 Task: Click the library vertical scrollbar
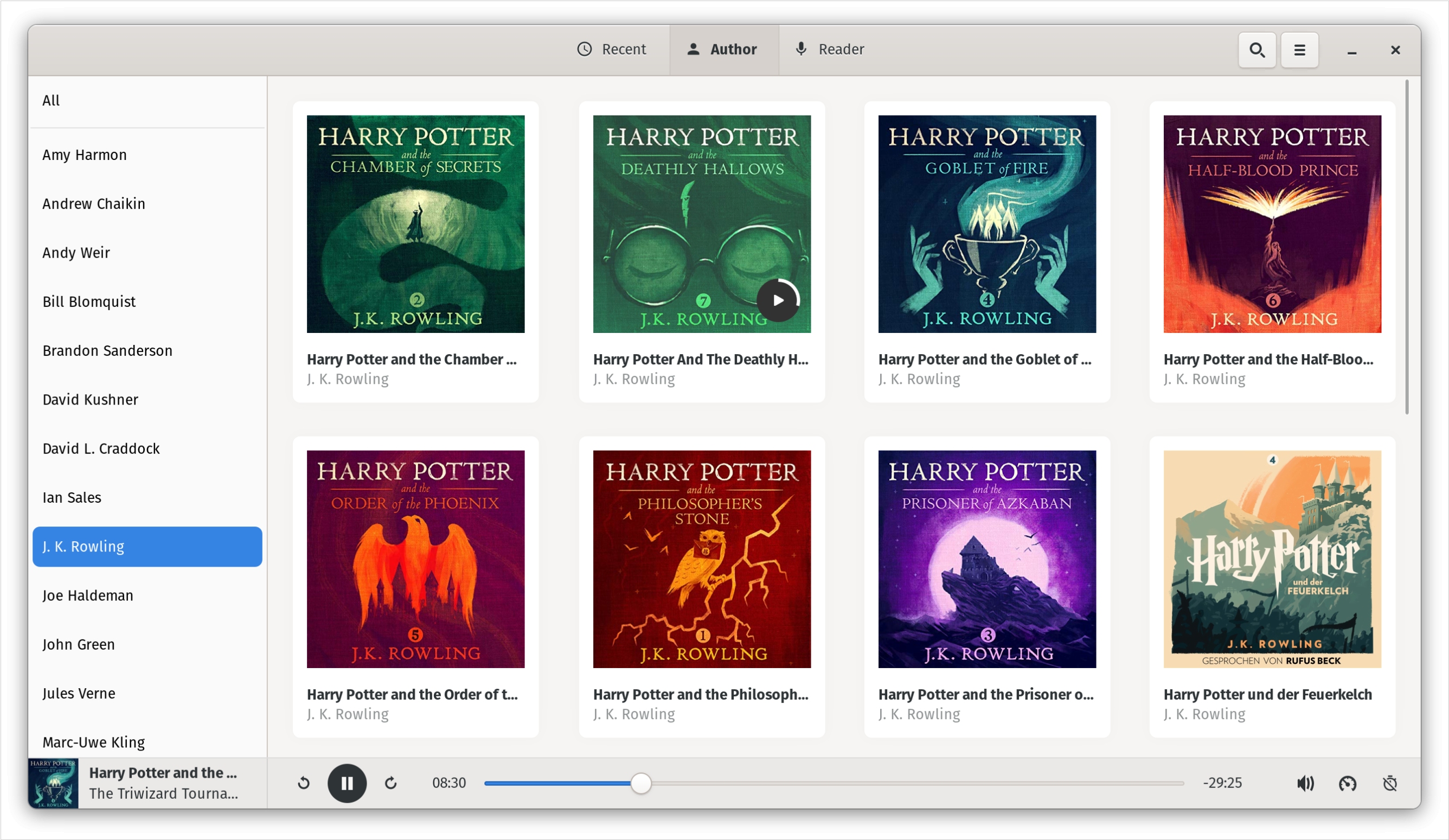coord(1407,247)
